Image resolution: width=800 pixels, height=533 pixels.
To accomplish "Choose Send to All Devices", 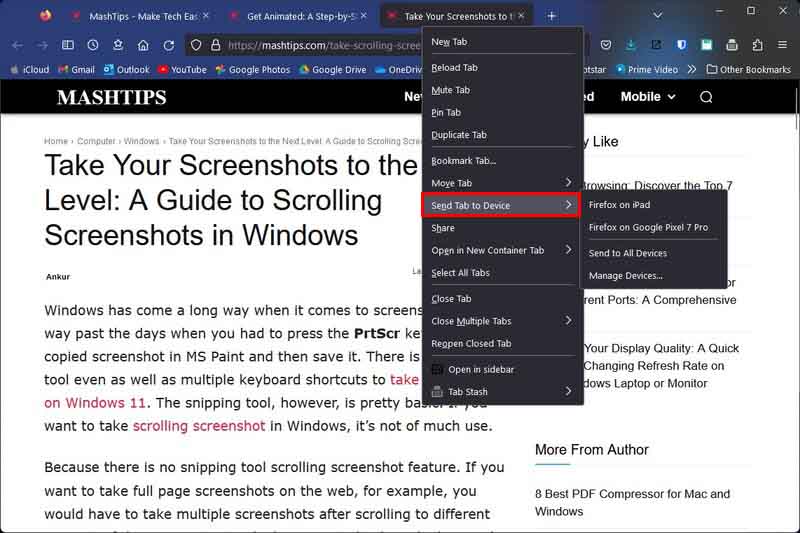I will coord(654,253).
